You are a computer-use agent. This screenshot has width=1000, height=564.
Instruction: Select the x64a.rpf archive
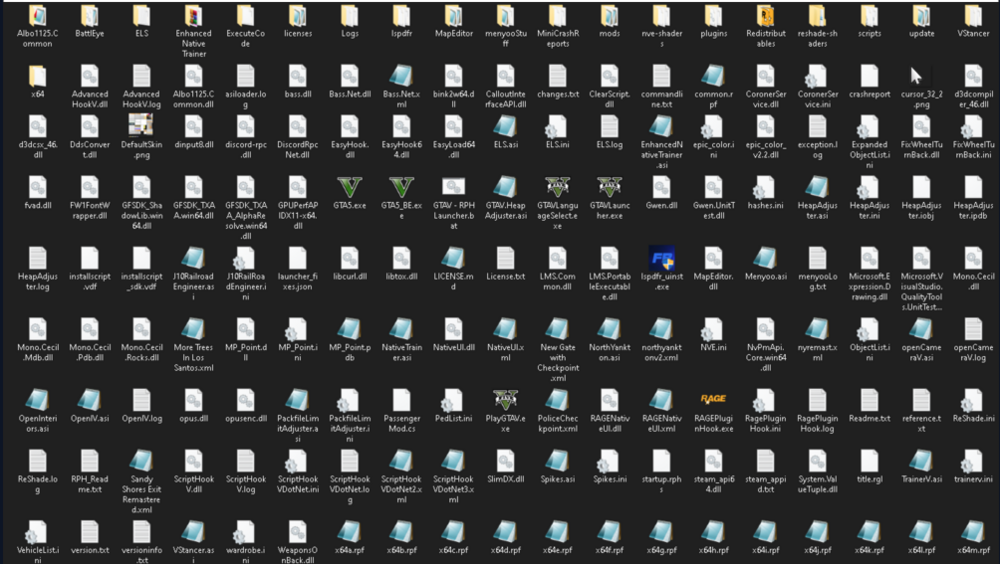[349, 532]
